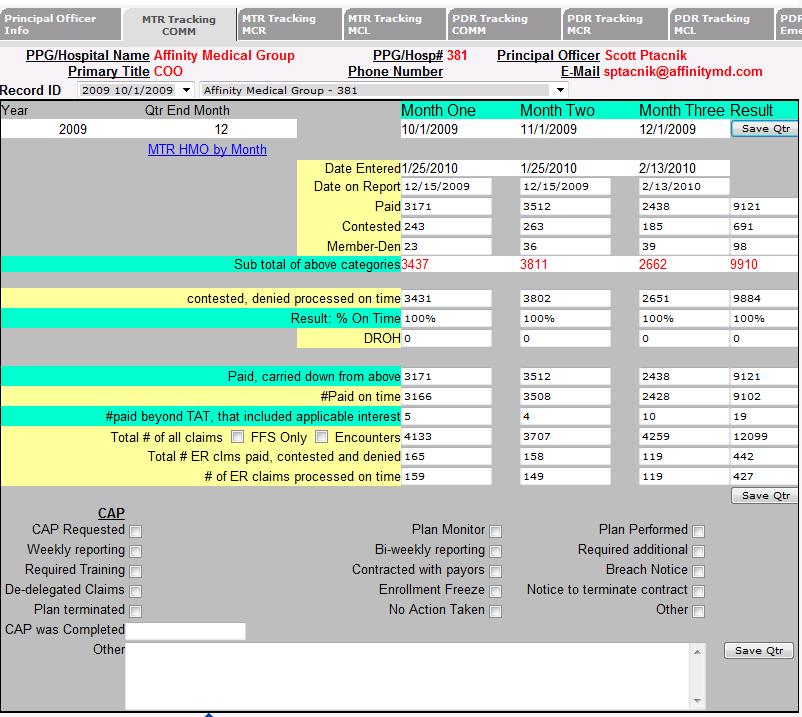Click the Result Paid total field 9121
This screenshot has height=717, width=802.
click(764, 207)
